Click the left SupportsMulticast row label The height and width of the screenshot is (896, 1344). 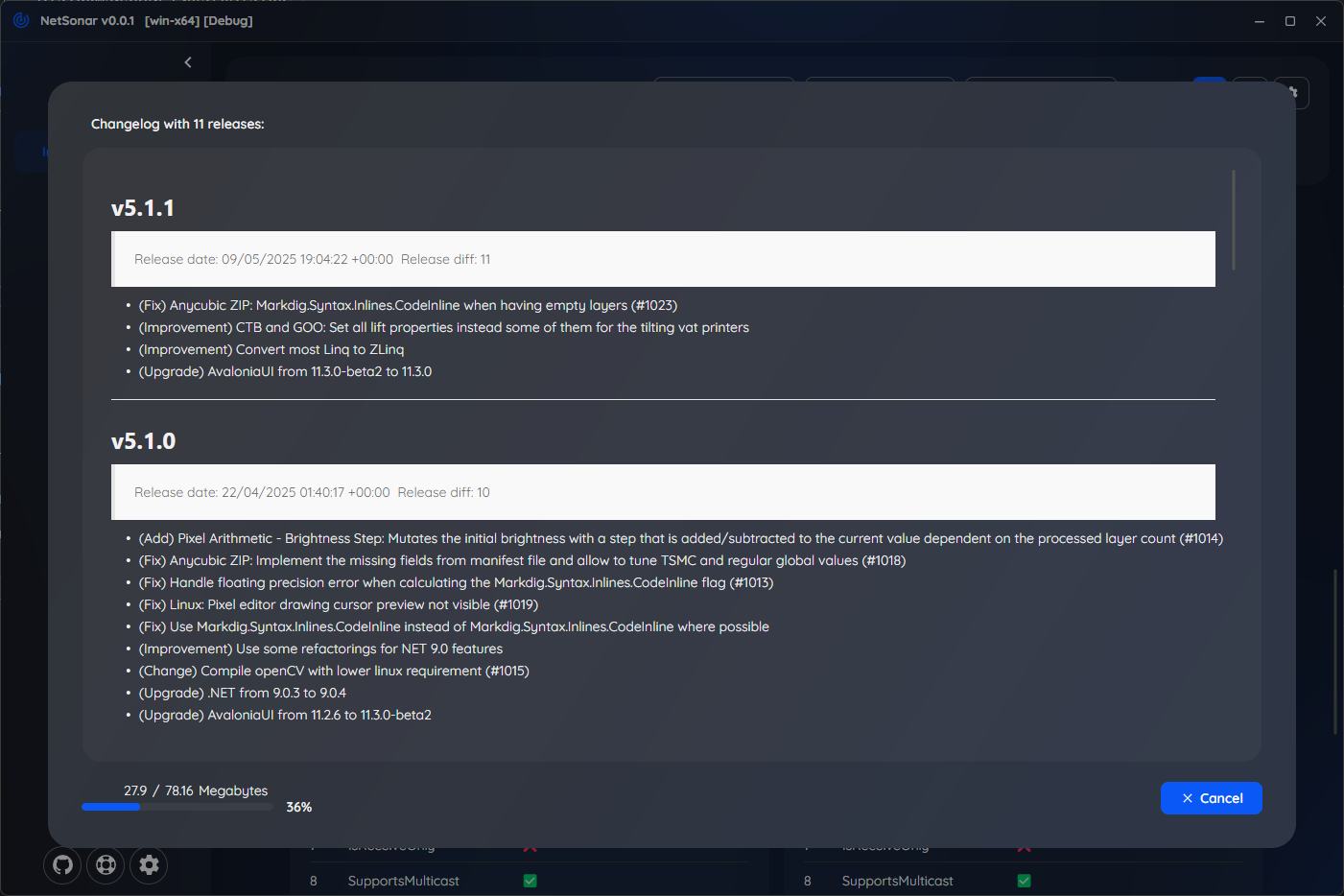click(x=403, y=881)
